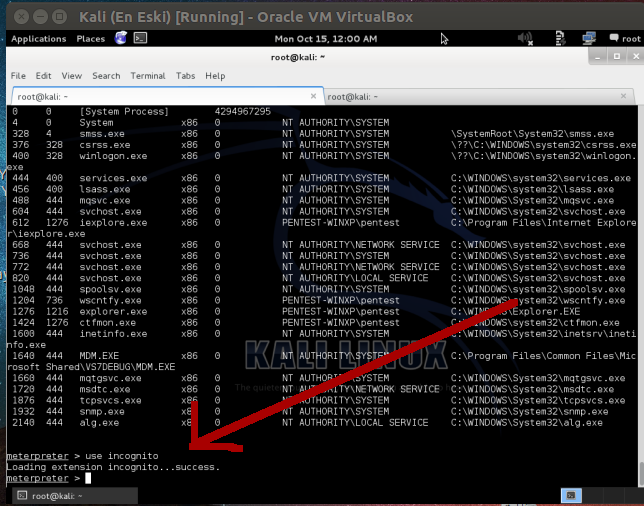Click NT AUTHORITY\LOCAL SERVICE on alg.exe row

[355, 422]
